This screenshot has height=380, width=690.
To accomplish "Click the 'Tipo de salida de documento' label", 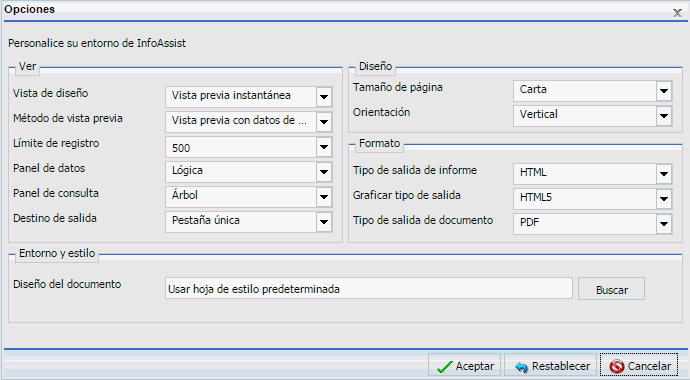I will click(x=423, y=221).
